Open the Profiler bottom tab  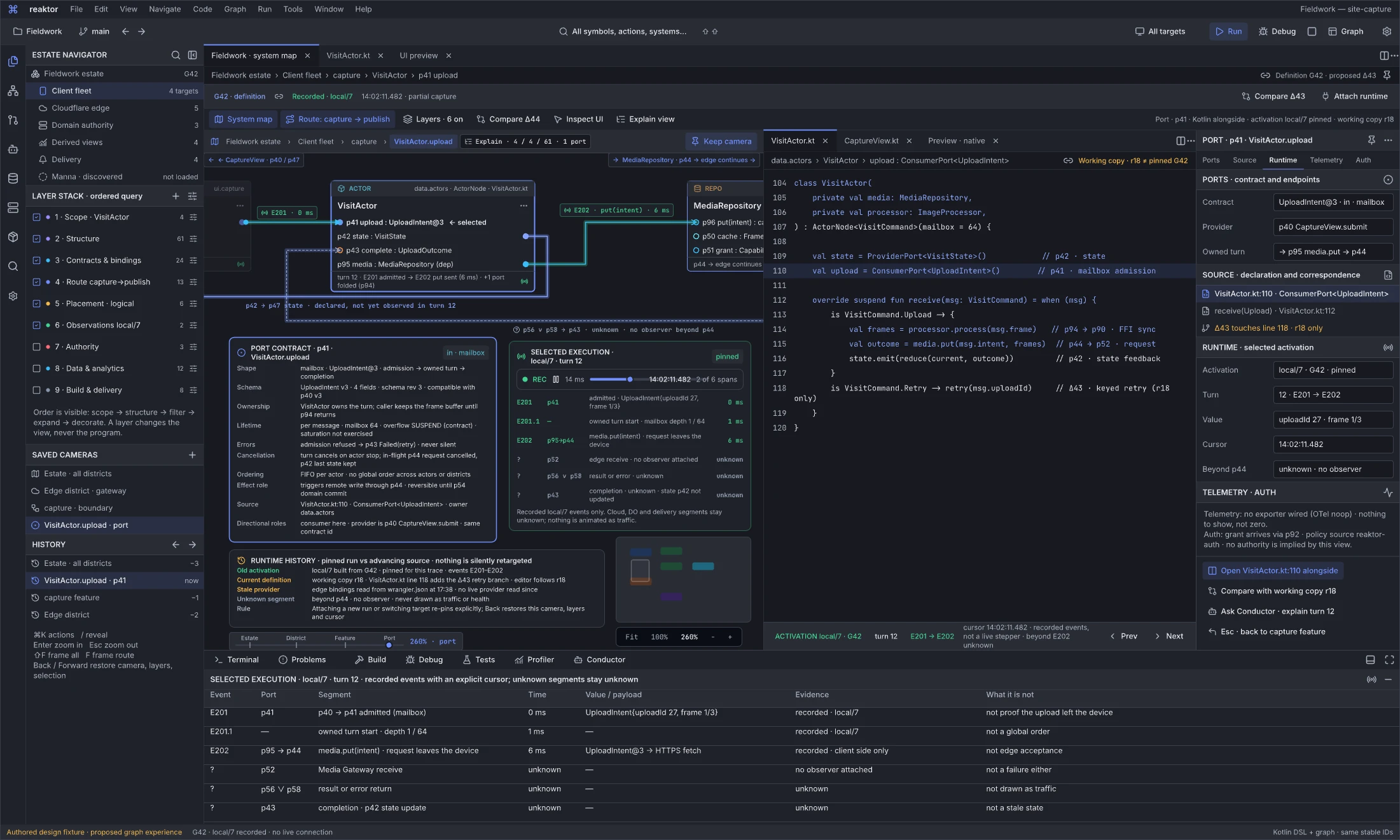point(534,660)
